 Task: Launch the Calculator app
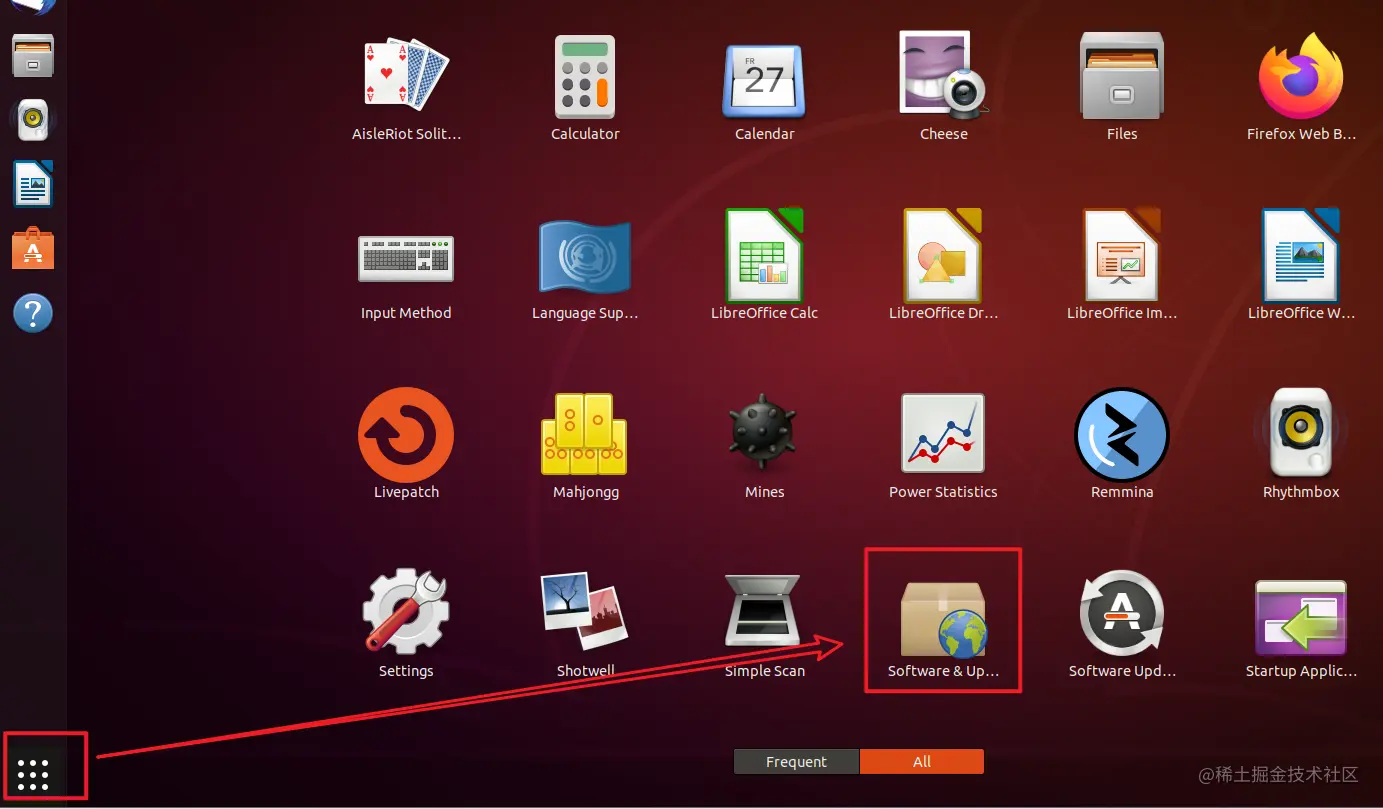[585, 77]
